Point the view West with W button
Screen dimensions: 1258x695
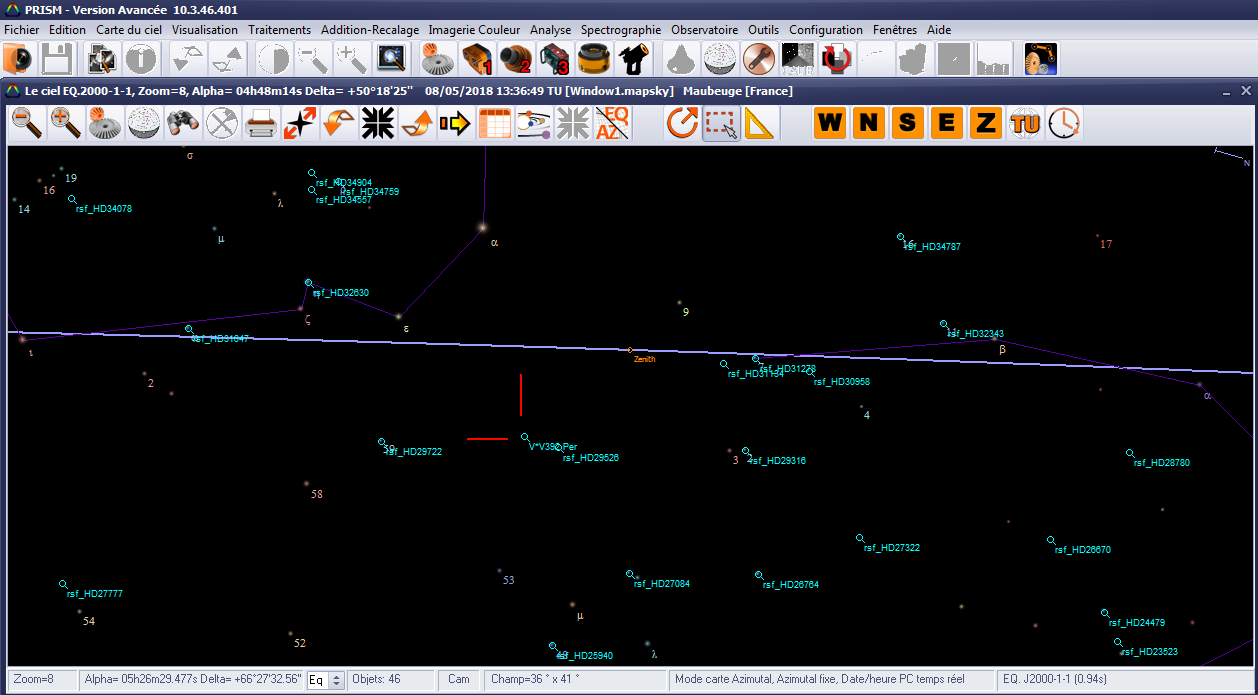(830, 124)
